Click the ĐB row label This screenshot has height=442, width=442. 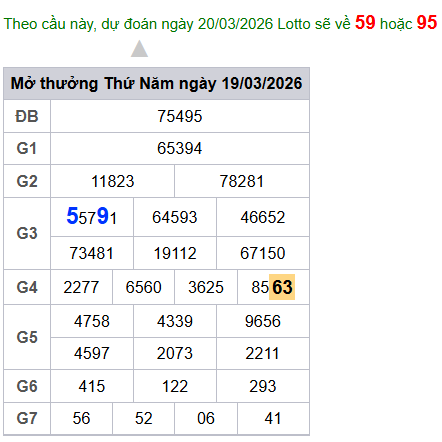pyautogui.click(x=27, y=117)
